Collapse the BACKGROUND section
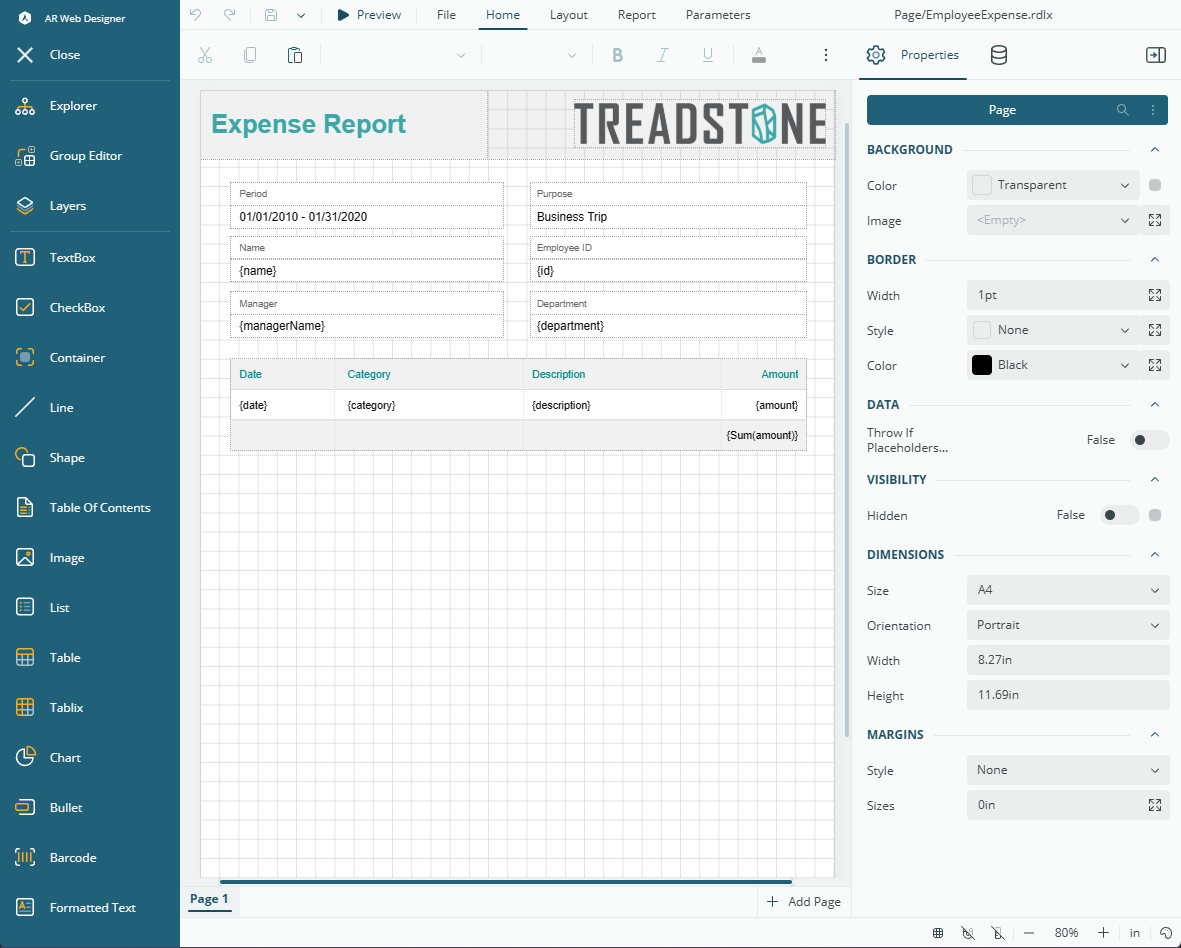Image resolution: width=1181 pixels, height=948 pixels. tap(1155, 150)
